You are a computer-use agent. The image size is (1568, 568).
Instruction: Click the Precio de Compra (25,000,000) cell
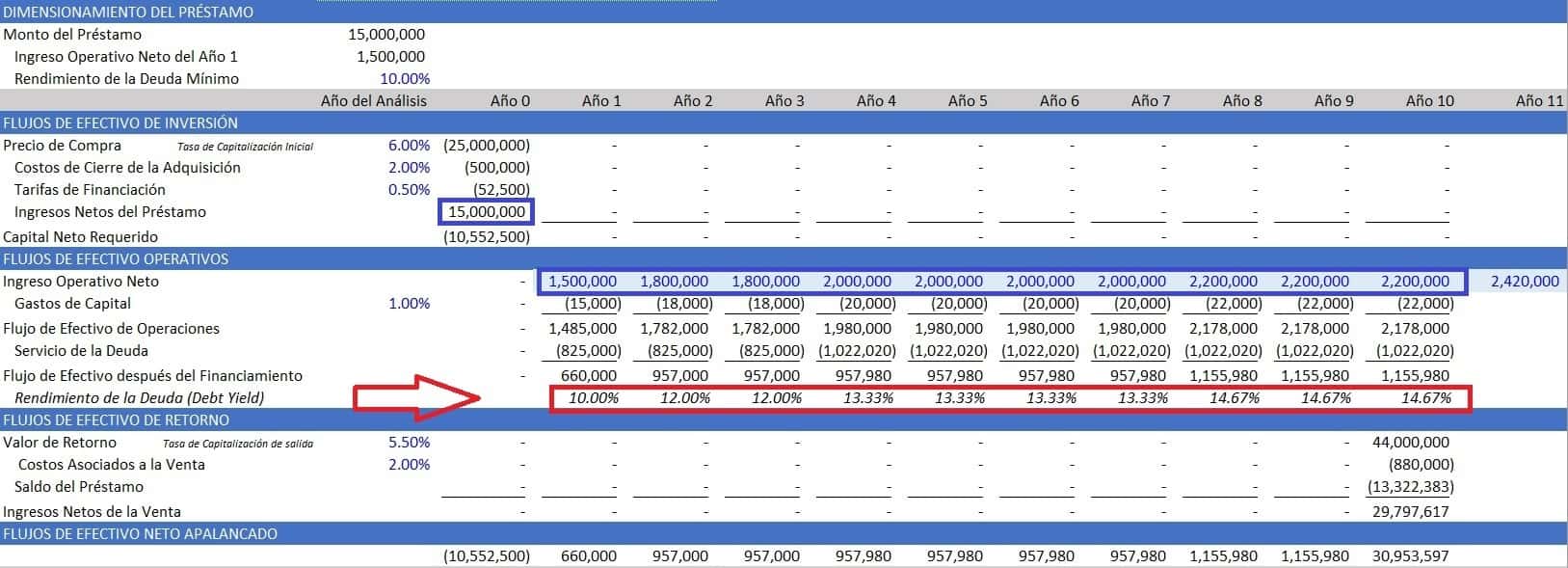pyautogui.click(x=487, y=145)
